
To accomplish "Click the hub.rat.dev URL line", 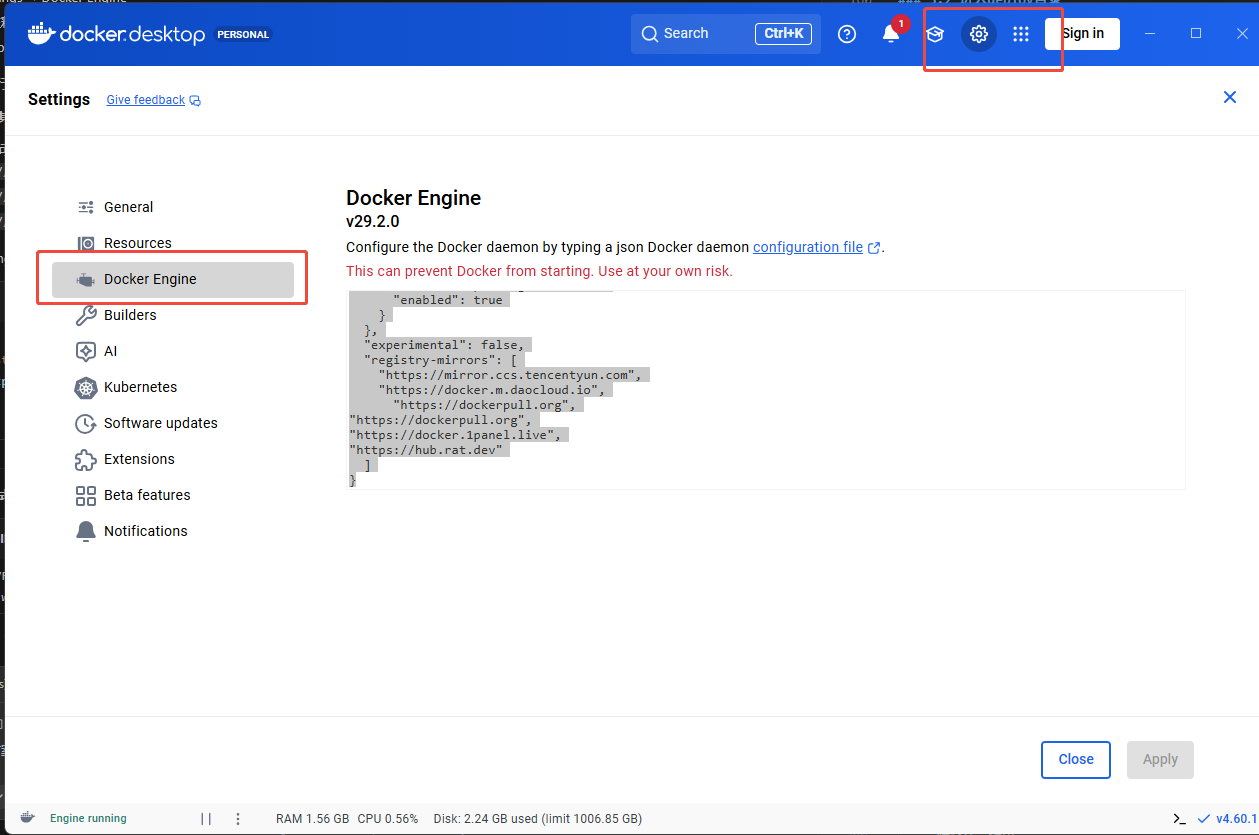I will pos(426,450).
